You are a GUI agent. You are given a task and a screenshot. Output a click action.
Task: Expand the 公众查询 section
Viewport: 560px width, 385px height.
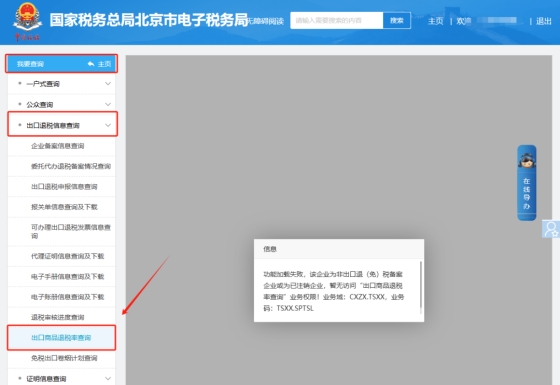click(x=61, y=104)
